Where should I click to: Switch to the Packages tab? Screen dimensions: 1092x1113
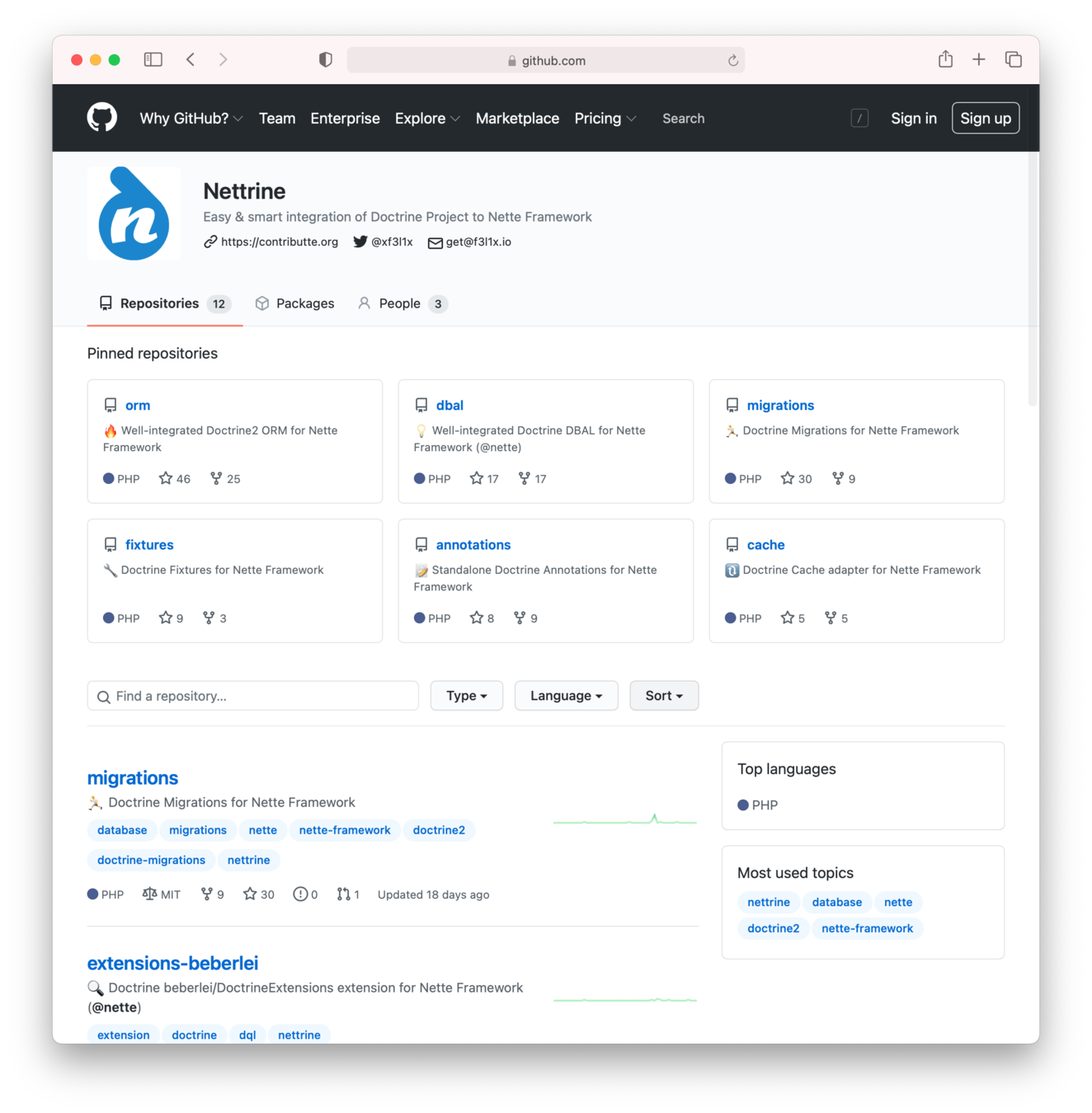pyautogui.click(x=294, y=303)
